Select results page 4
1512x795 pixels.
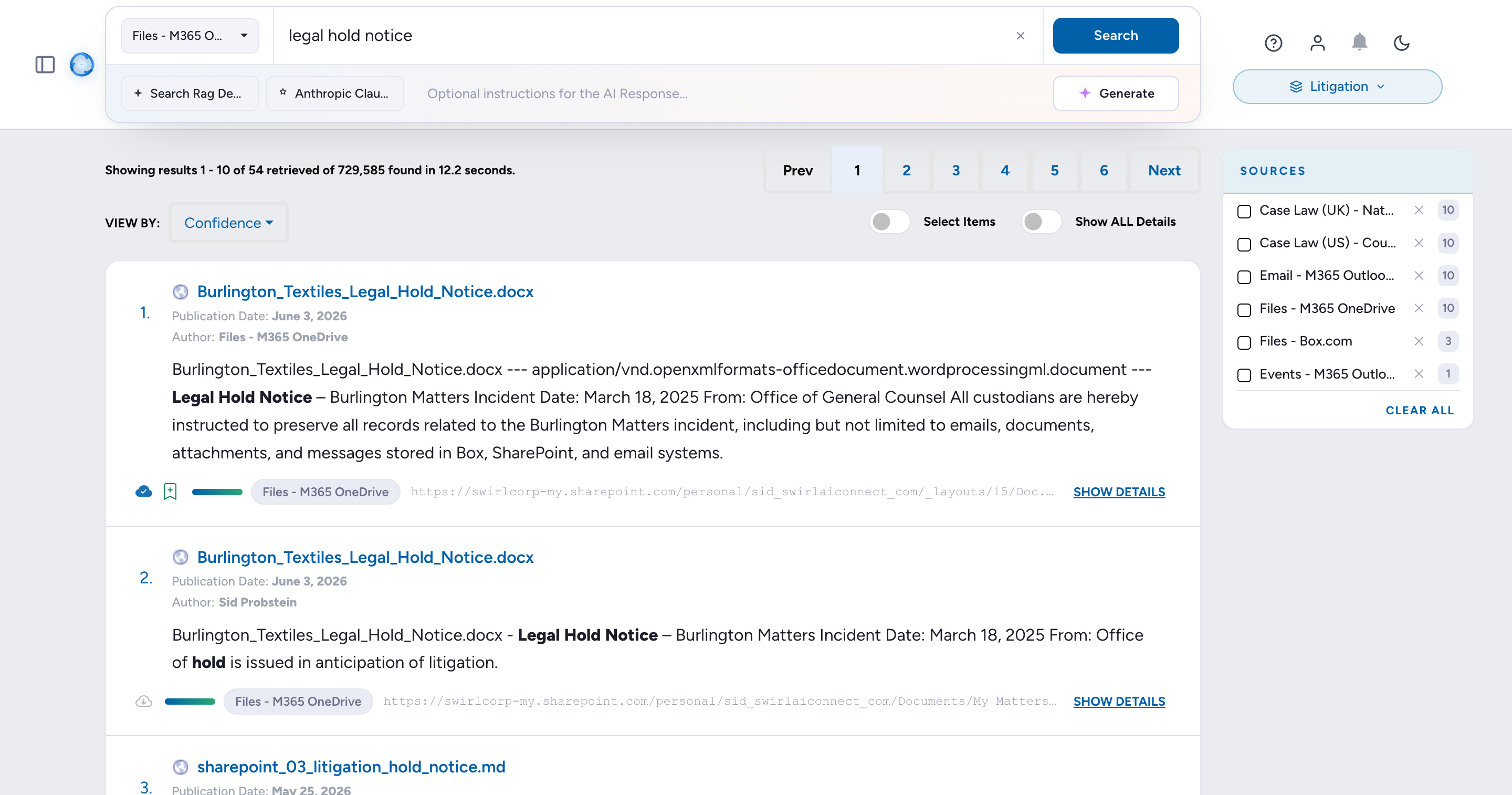click(1005, 170)
